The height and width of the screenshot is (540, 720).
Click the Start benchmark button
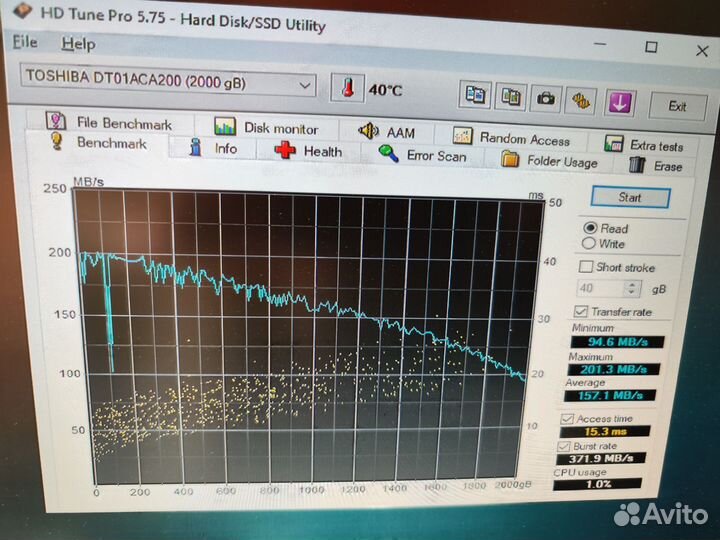pos(630,197)
